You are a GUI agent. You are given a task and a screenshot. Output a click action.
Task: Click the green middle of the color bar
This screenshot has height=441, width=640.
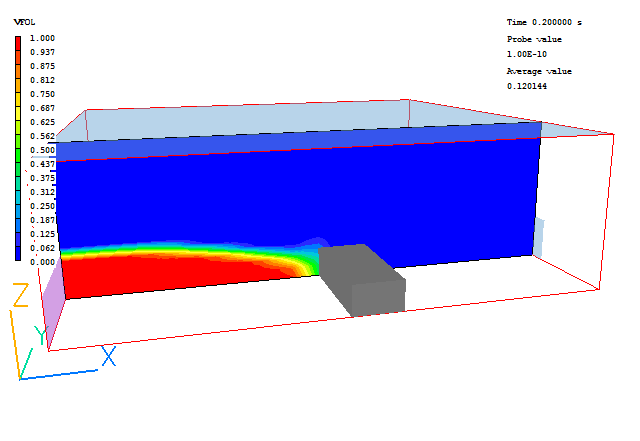(x=19, y=150)
